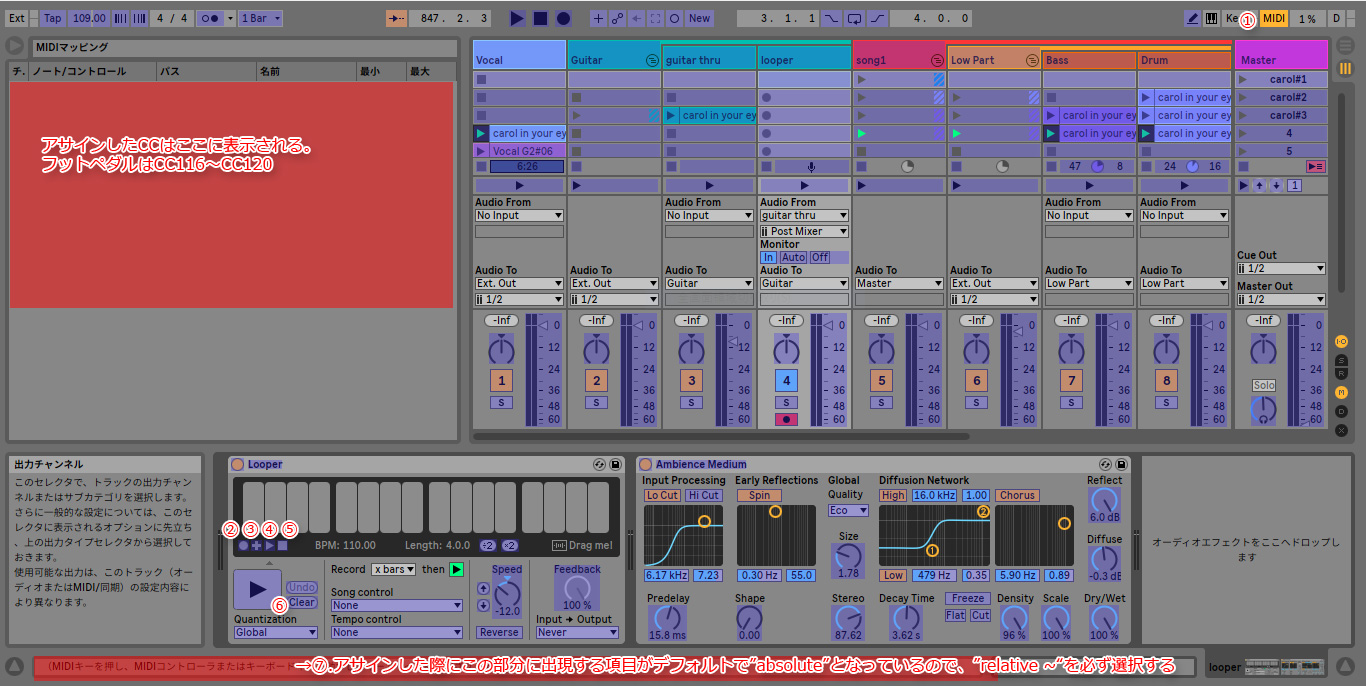Click the Arrangement Record button

(x=563, y=18)
